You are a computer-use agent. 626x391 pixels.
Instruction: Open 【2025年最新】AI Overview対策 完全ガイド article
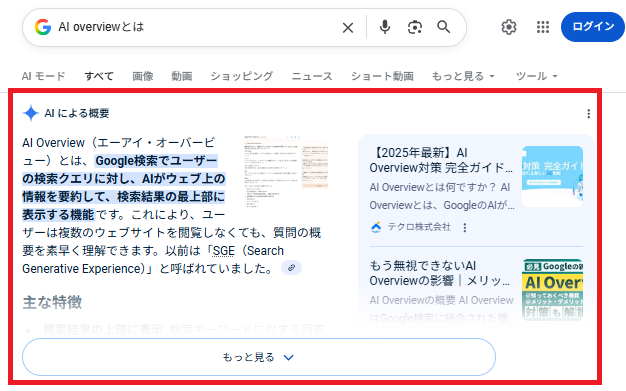pos(441,160)
